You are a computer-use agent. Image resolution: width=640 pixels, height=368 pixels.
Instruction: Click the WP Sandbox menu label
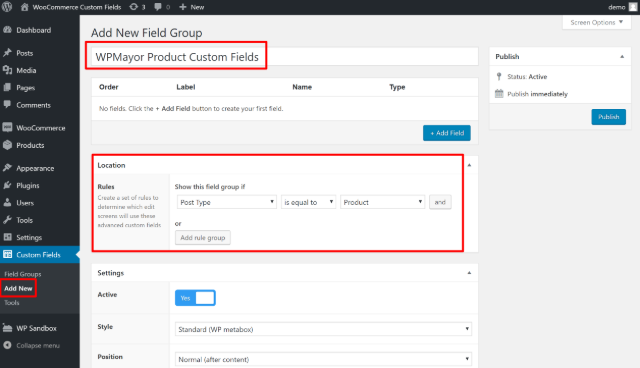click(36, 328)
